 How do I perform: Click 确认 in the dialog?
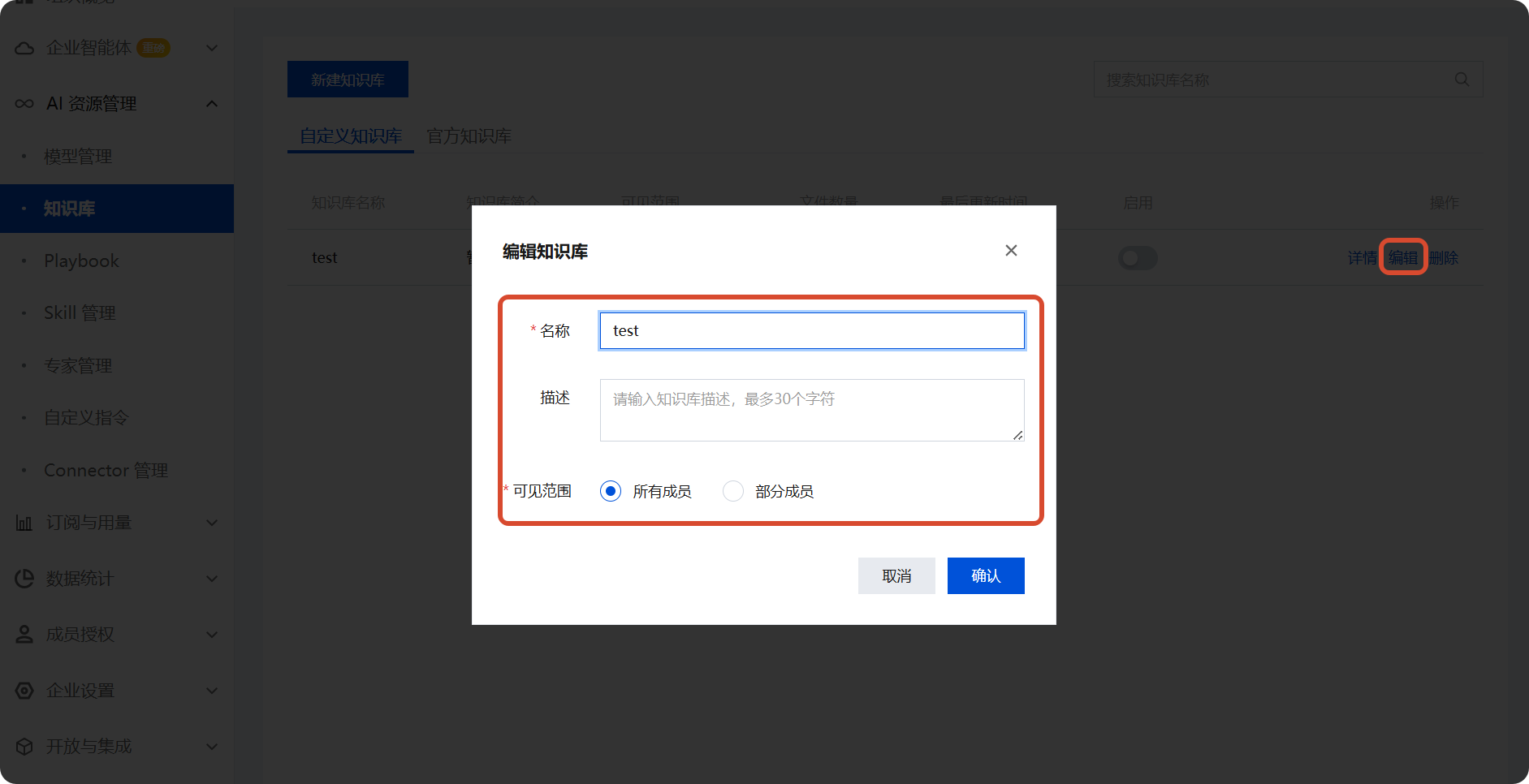986,575
